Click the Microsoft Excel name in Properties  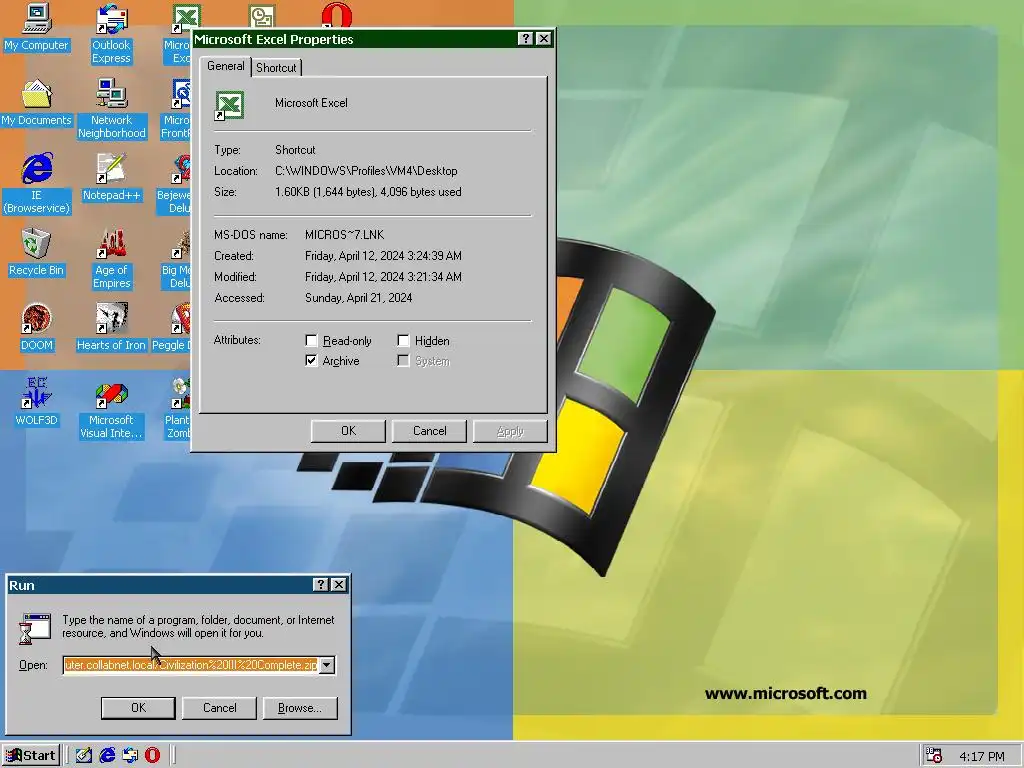coord(311,103)
